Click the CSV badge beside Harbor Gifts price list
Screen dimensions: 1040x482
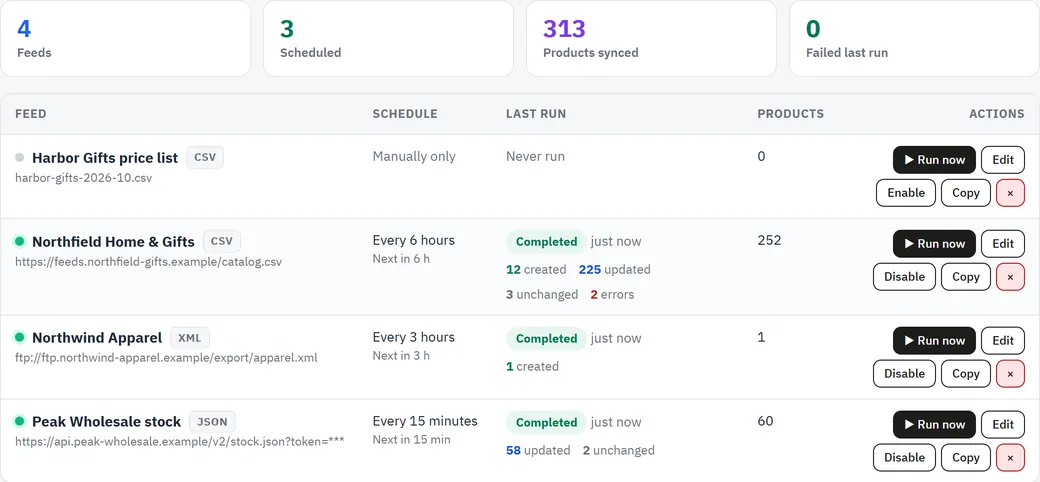205,158
